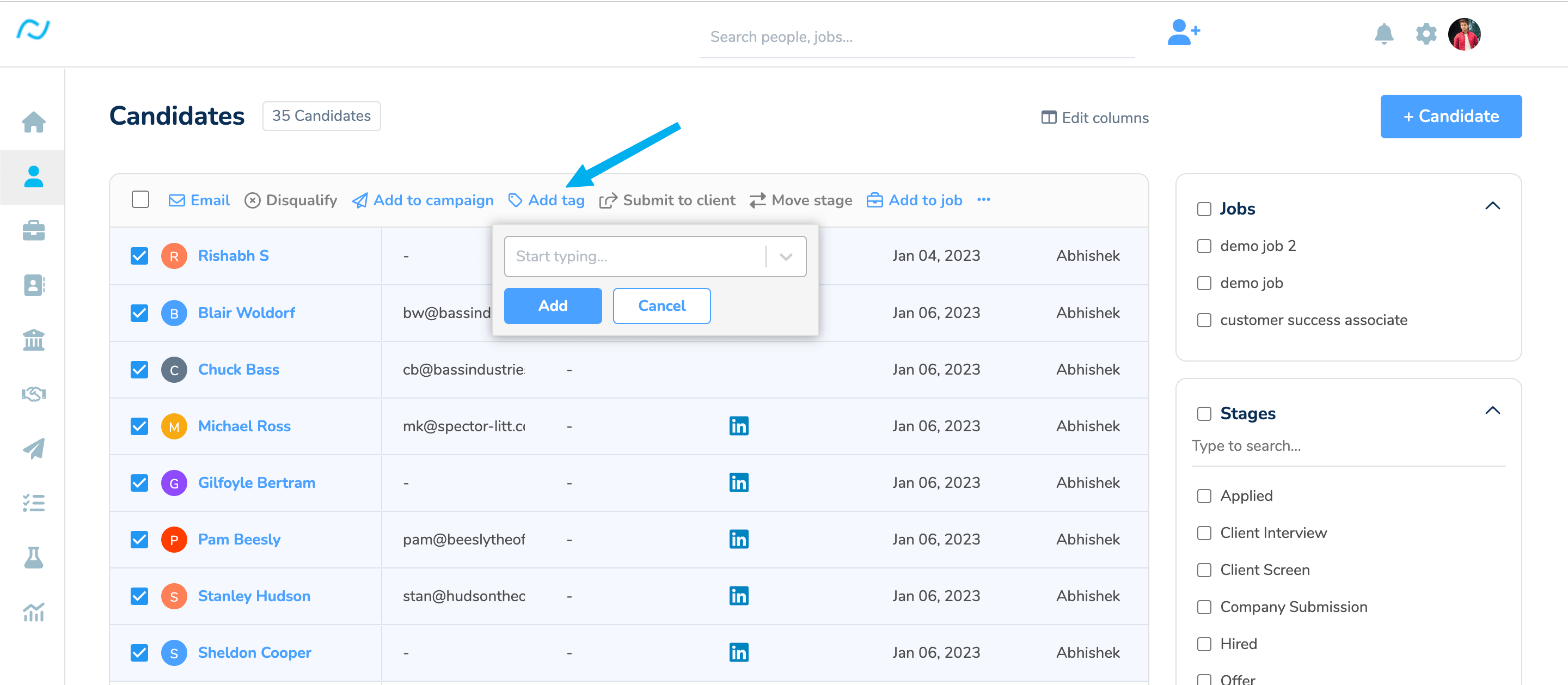The width and height of the screenshot is (1568, 685).
Task: Open Michael Ross's LinkedIn icon
Action: [x=738, y=426]
